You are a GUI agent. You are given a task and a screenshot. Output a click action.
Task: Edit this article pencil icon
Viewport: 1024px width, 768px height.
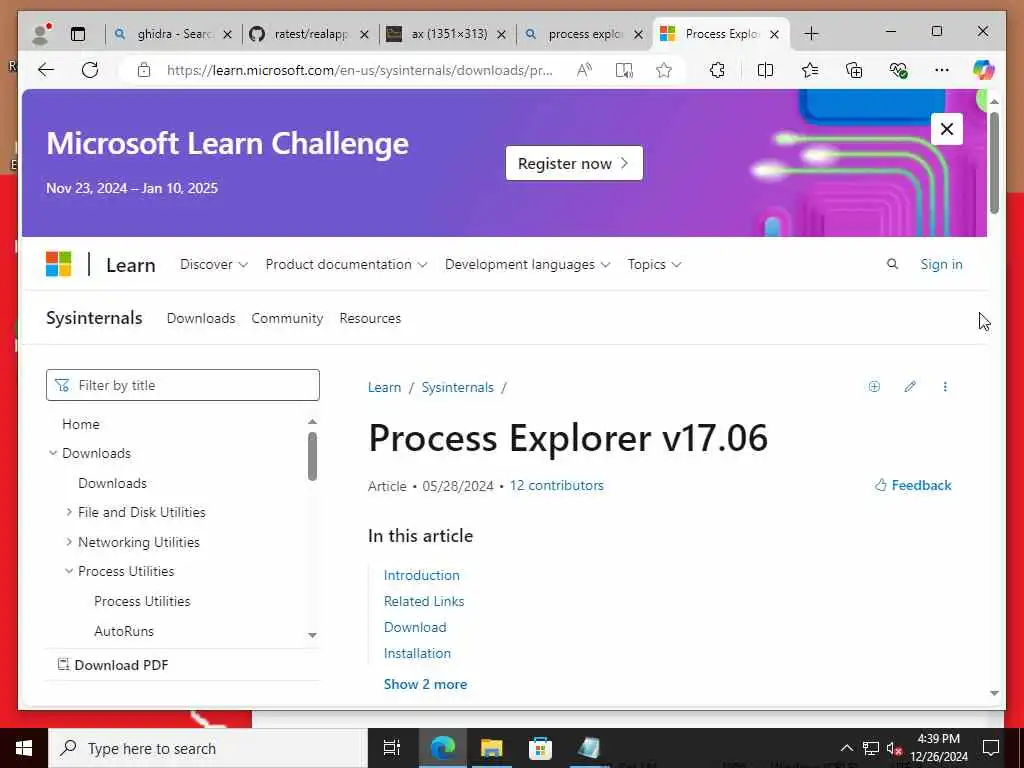tap(910, 387)
